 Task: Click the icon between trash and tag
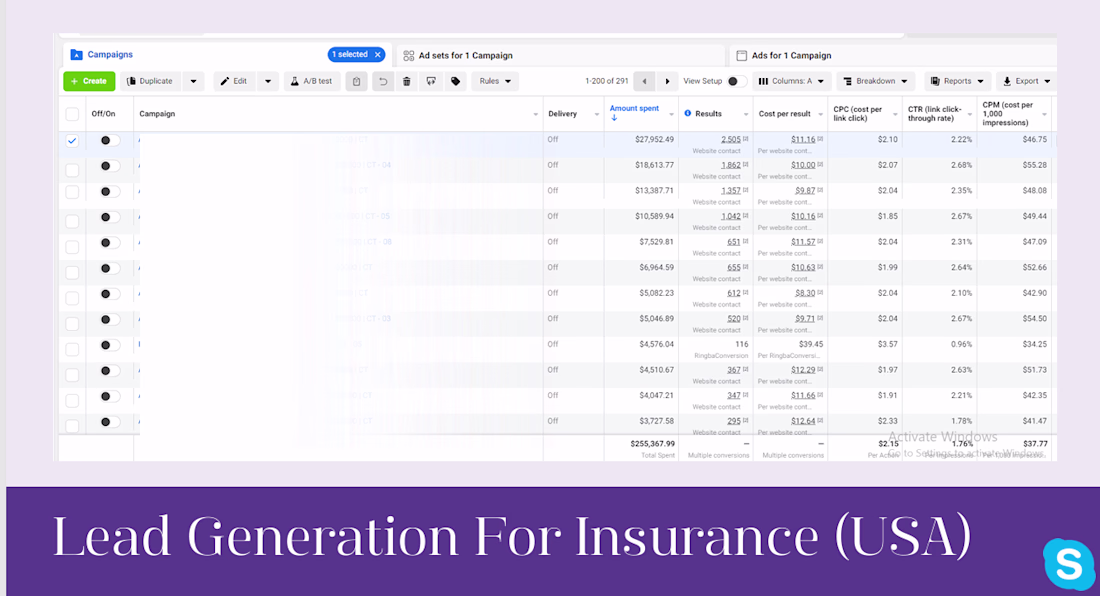point(431,81)
